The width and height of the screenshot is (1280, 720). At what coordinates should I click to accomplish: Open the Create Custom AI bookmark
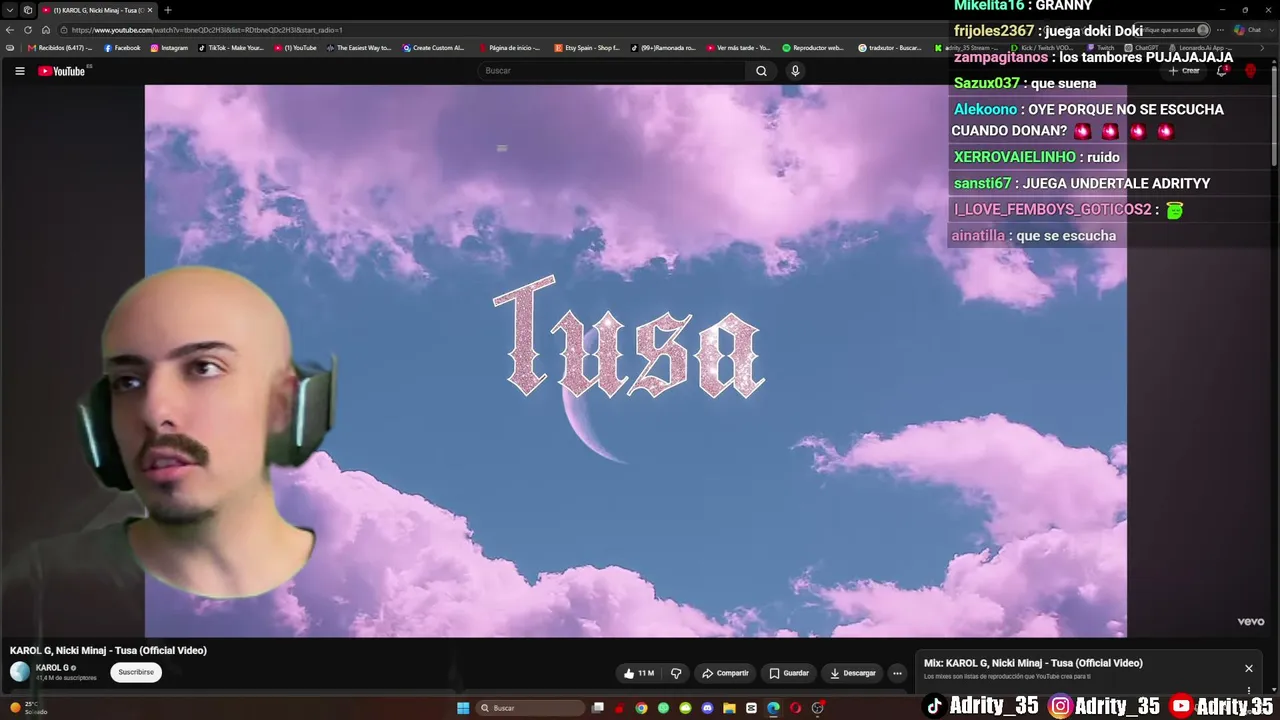(x=434, y=48)
